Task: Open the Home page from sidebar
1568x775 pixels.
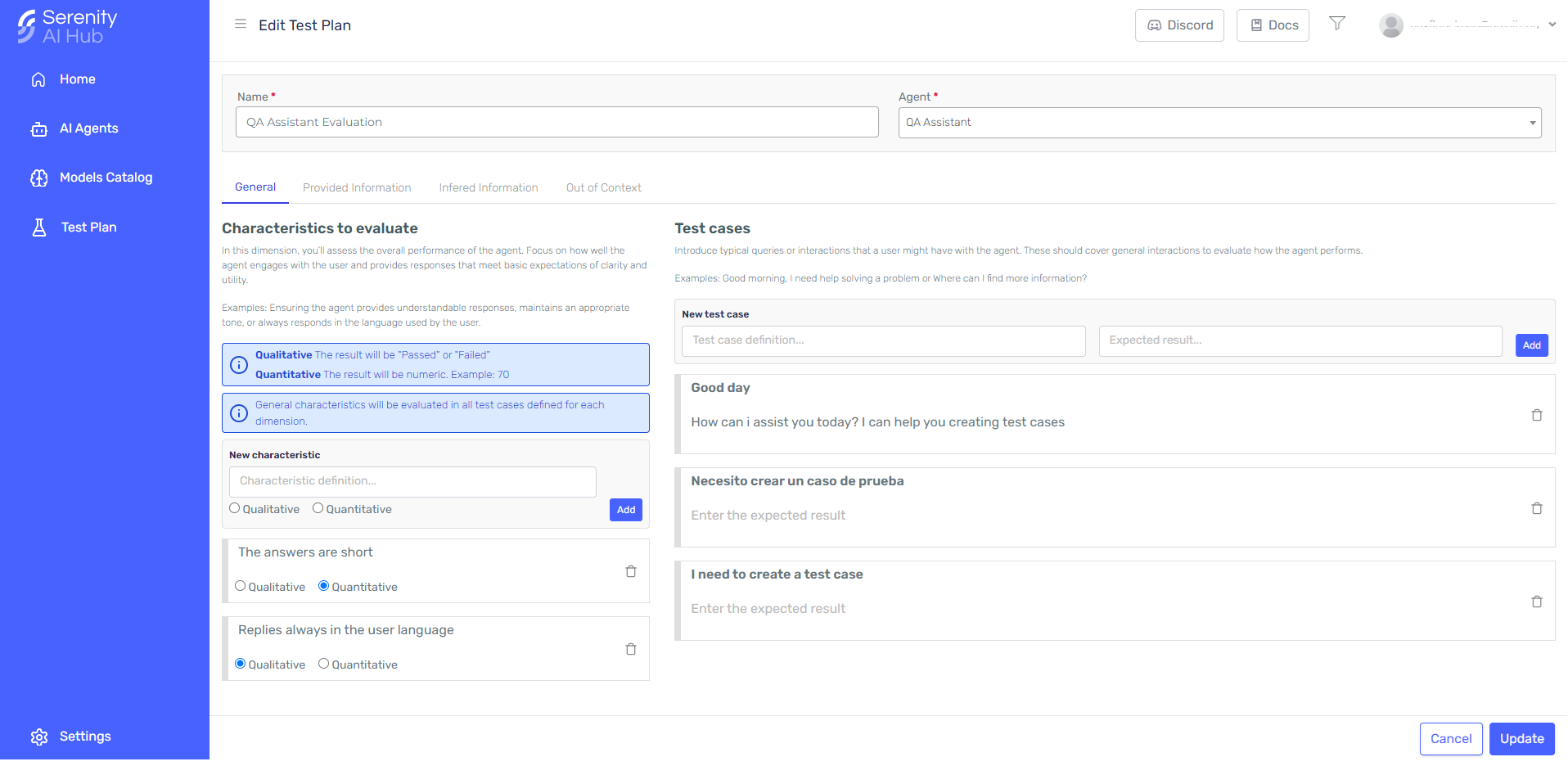Action: [x=63, y=79]
